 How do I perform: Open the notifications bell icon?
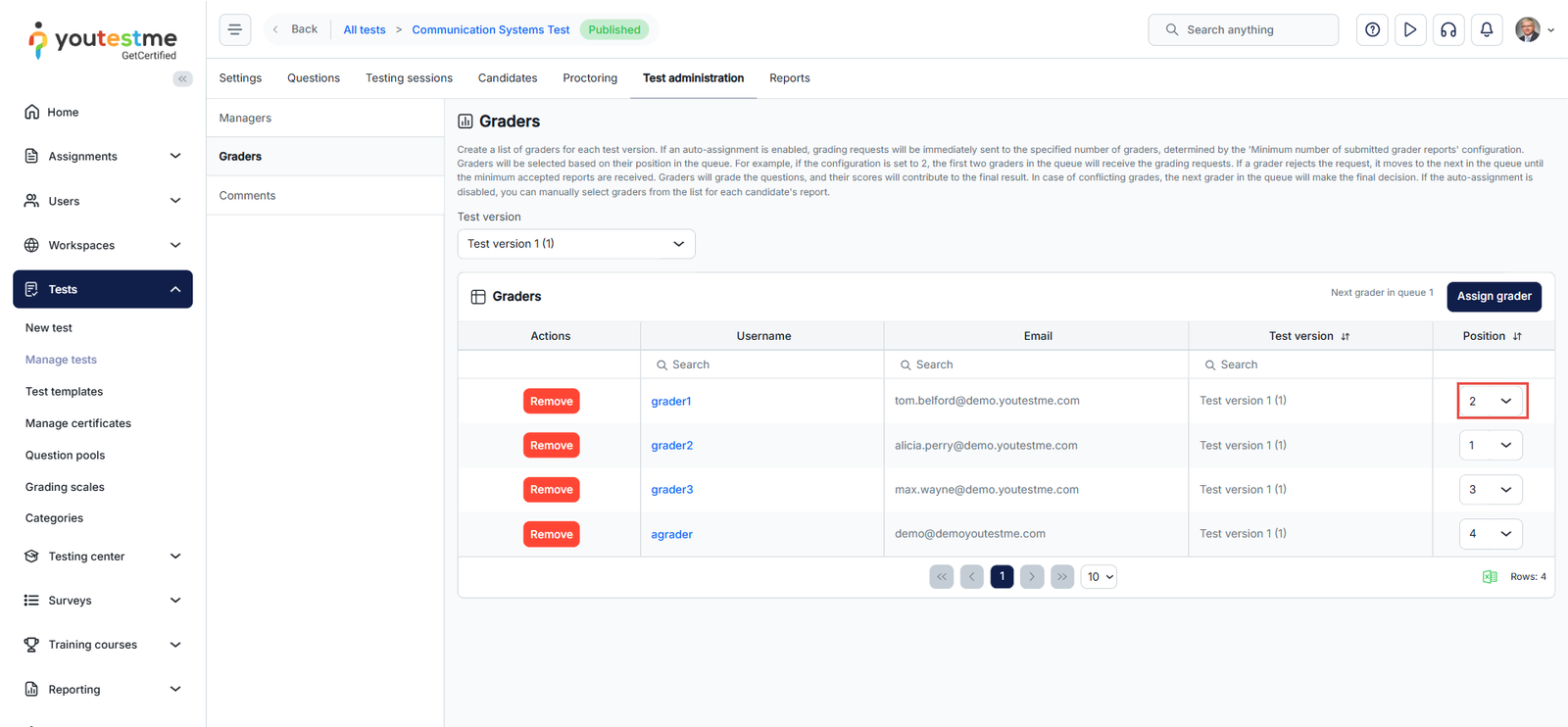[x=1486, y=29]
